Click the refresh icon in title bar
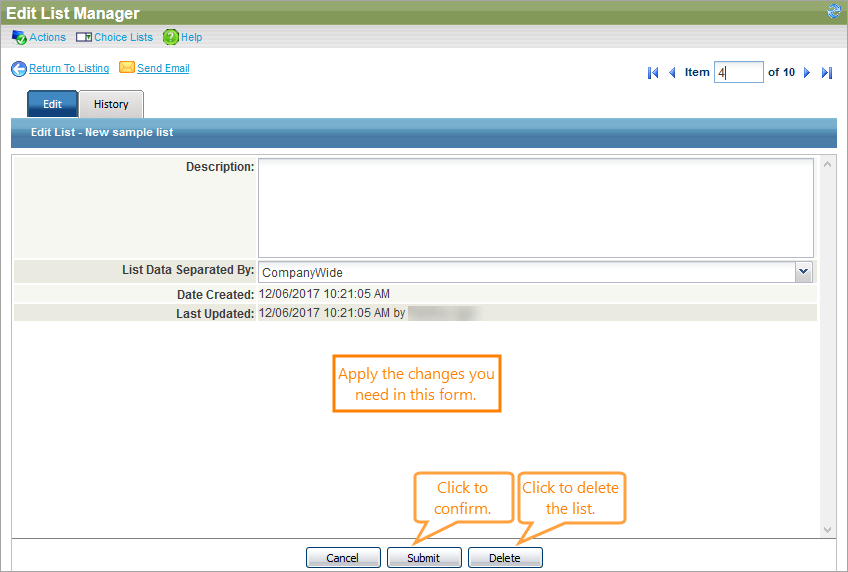Viewport: 848px width, 572px height. (x=834, y=11)
